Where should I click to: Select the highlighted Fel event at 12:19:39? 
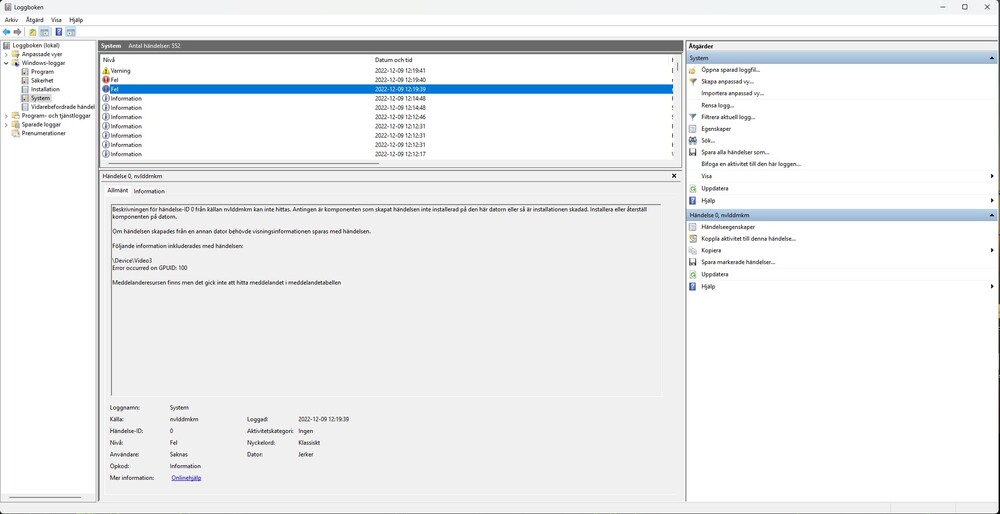point(386,89)
